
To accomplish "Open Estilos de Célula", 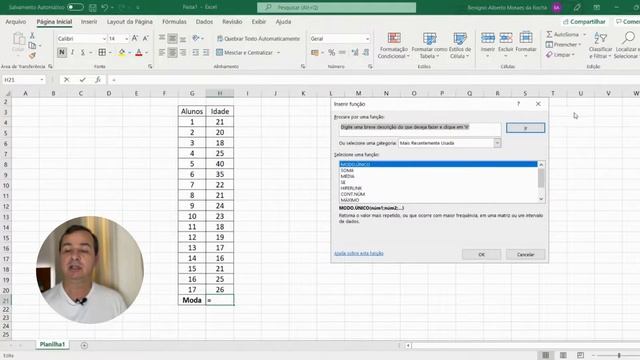I will pyautogui.click(x=460, y=45).
